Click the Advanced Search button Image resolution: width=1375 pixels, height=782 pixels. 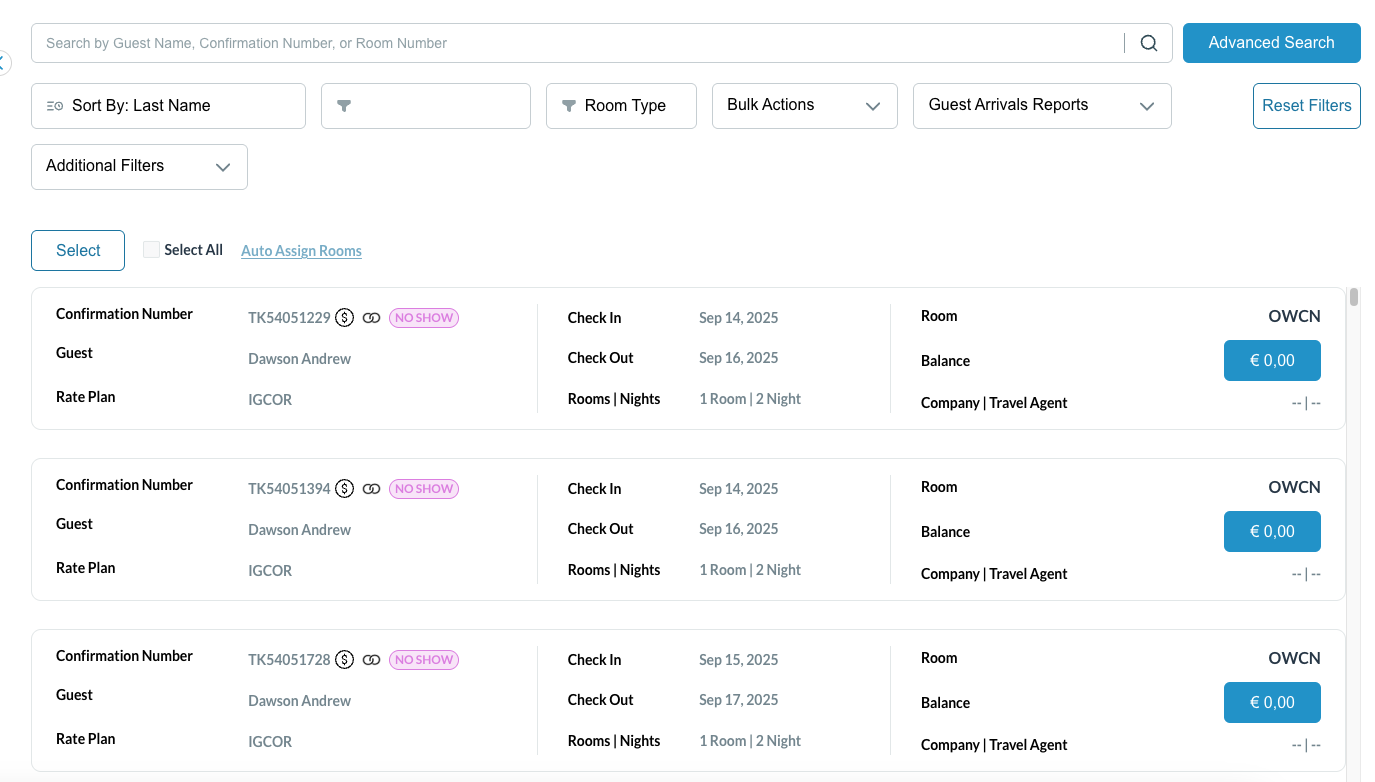click(1271, 43)
